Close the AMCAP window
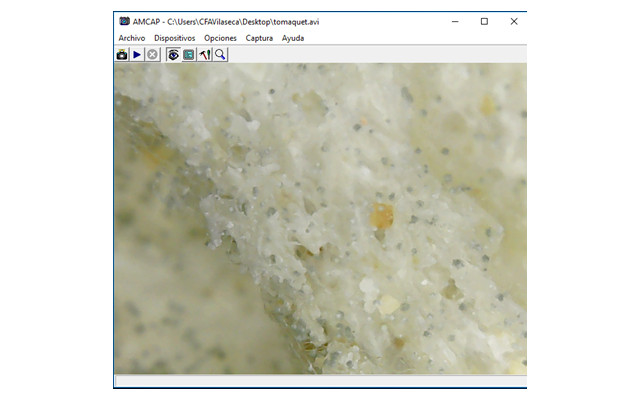The height and width of the screenshot is (400, 640). 513,21
